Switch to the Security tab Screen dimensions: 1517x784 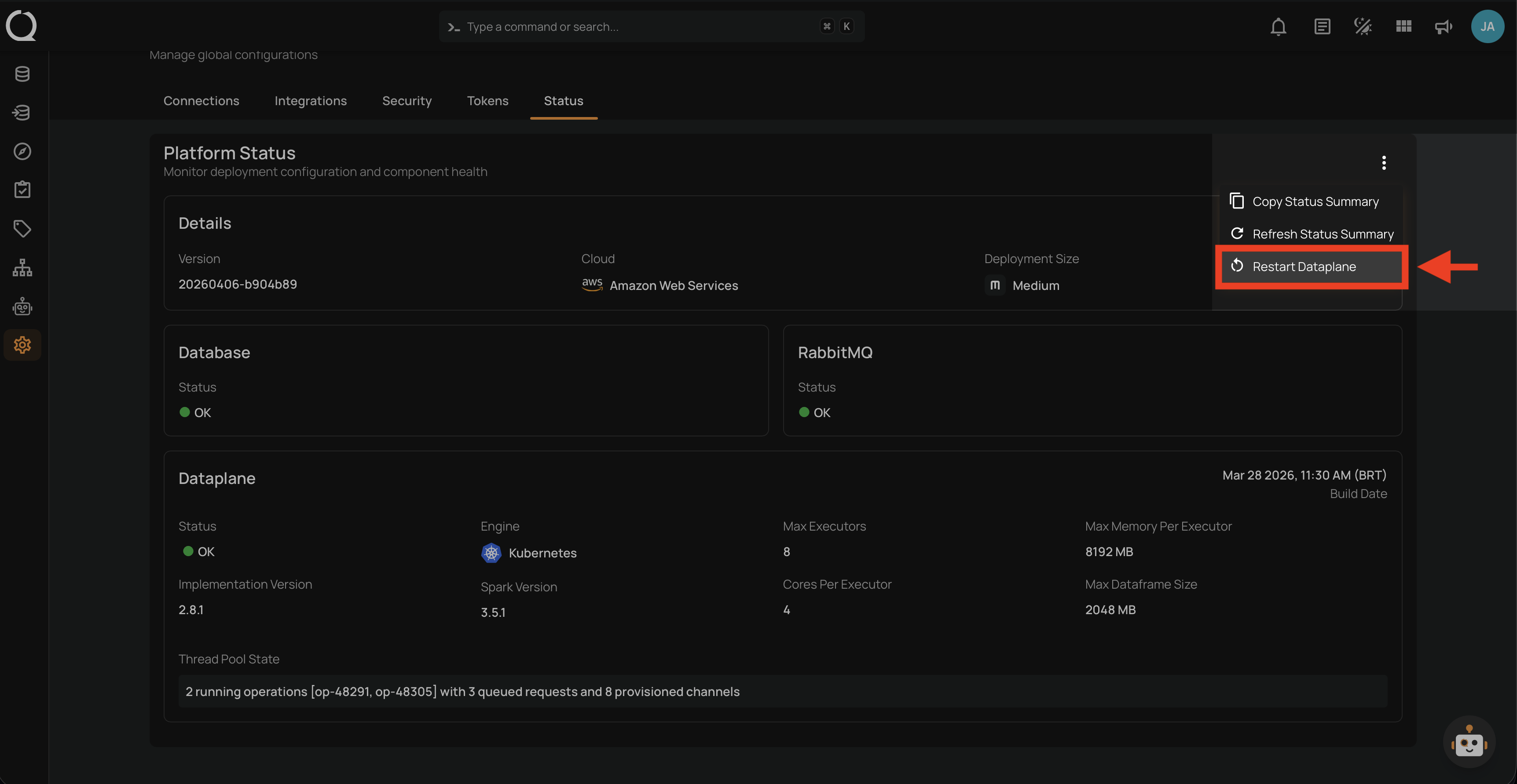[x=407, y=101]
